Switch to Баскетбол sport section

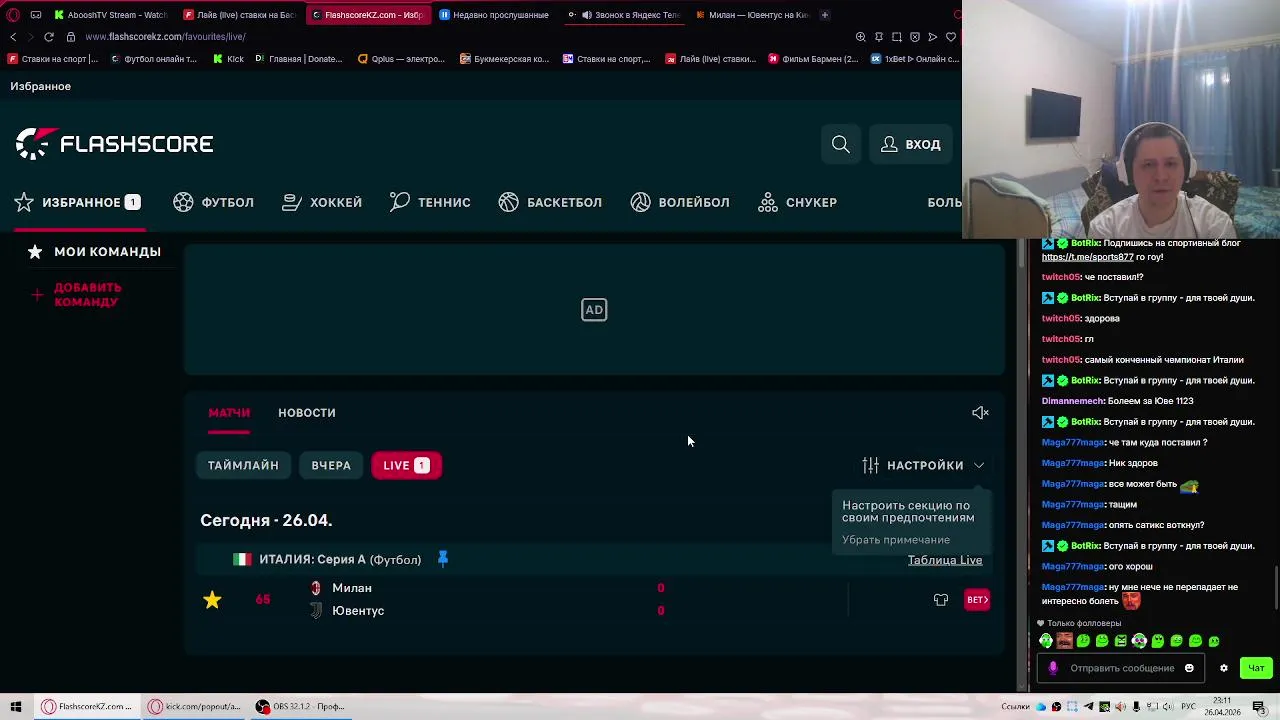tap(550, 202)
